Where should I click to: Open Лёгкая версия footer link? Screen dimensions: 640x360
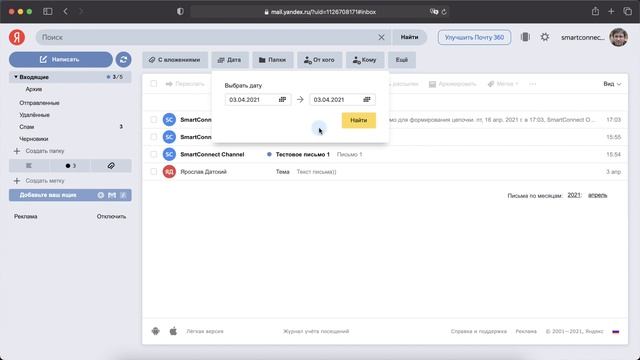(205, 331)
